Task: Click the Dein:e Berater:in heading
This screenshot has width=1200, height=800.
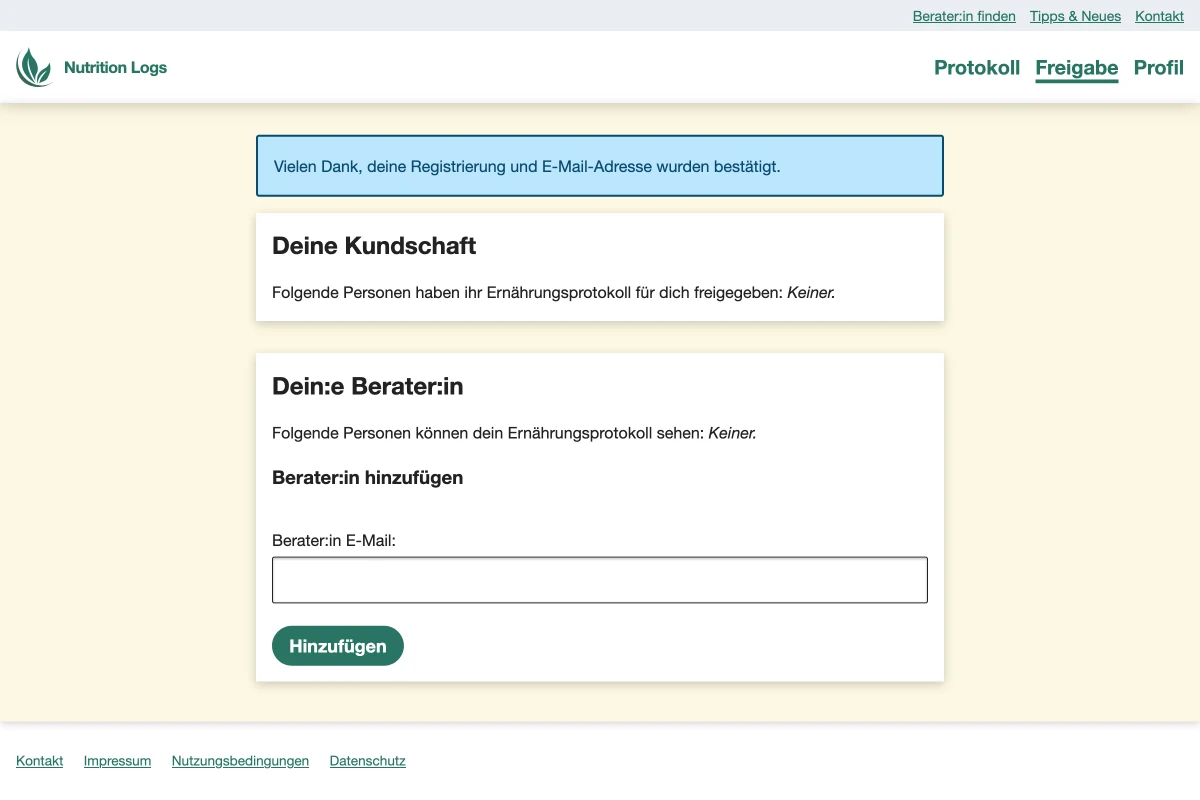Action: pos(367,386)
